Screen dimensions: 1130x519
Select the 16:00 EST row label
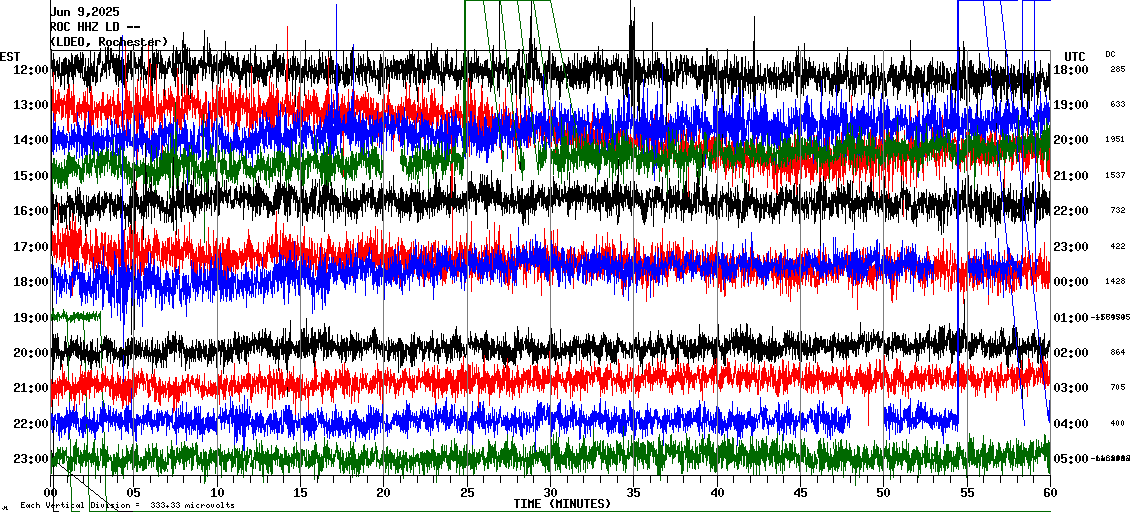31,211
